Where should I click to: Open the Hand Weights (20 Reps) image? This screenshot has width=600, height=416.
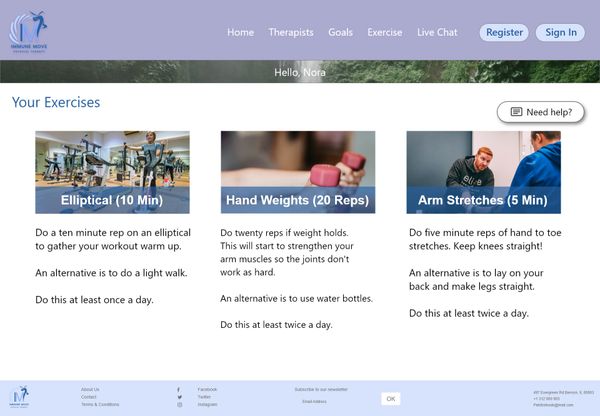[x=297, y=172]
